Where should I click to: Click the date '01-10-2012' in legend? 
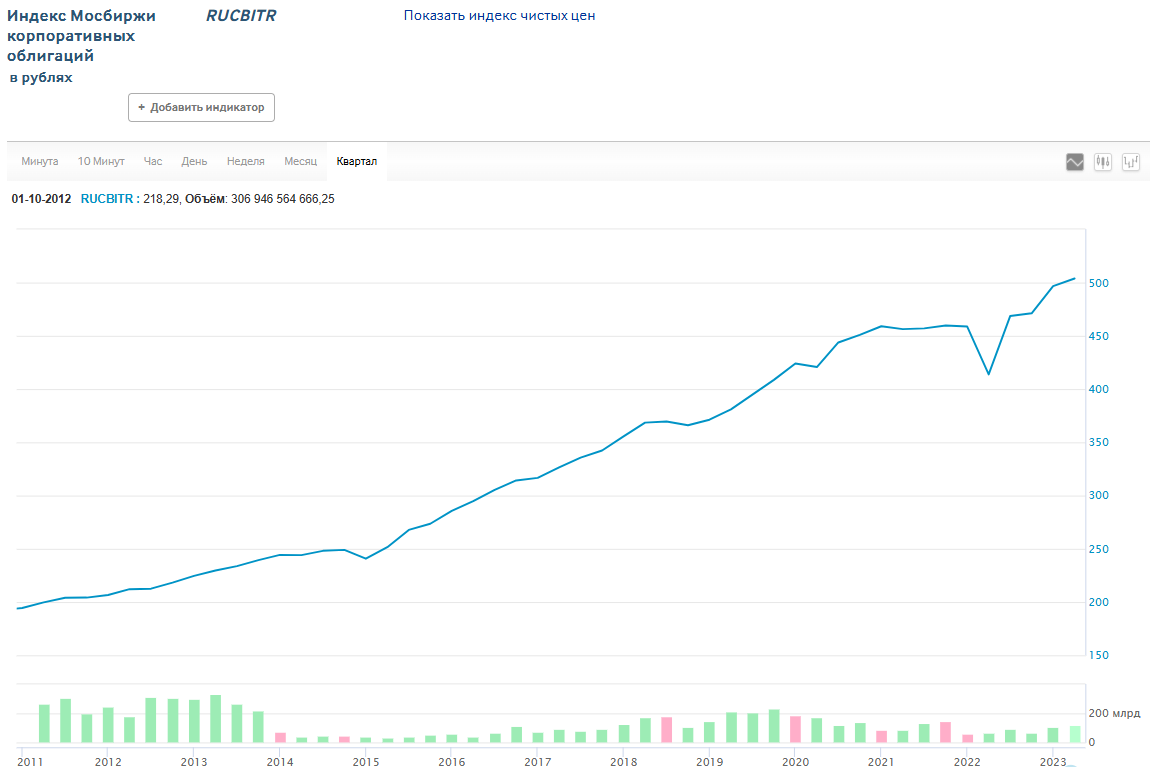(41, 199)
